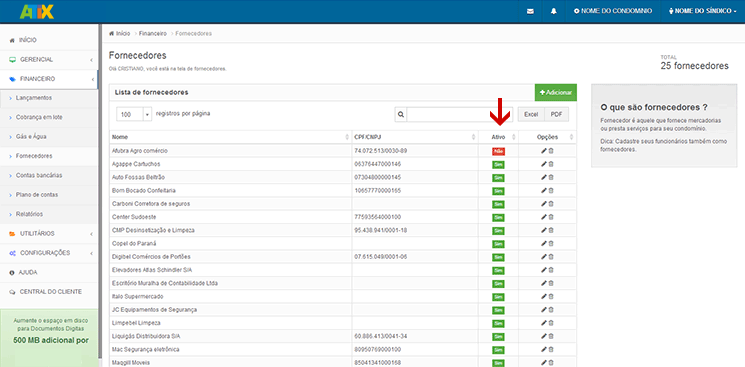Edit Afubra Agro comércio with pencil icon

pyautogui.click(x=544, y=151)
